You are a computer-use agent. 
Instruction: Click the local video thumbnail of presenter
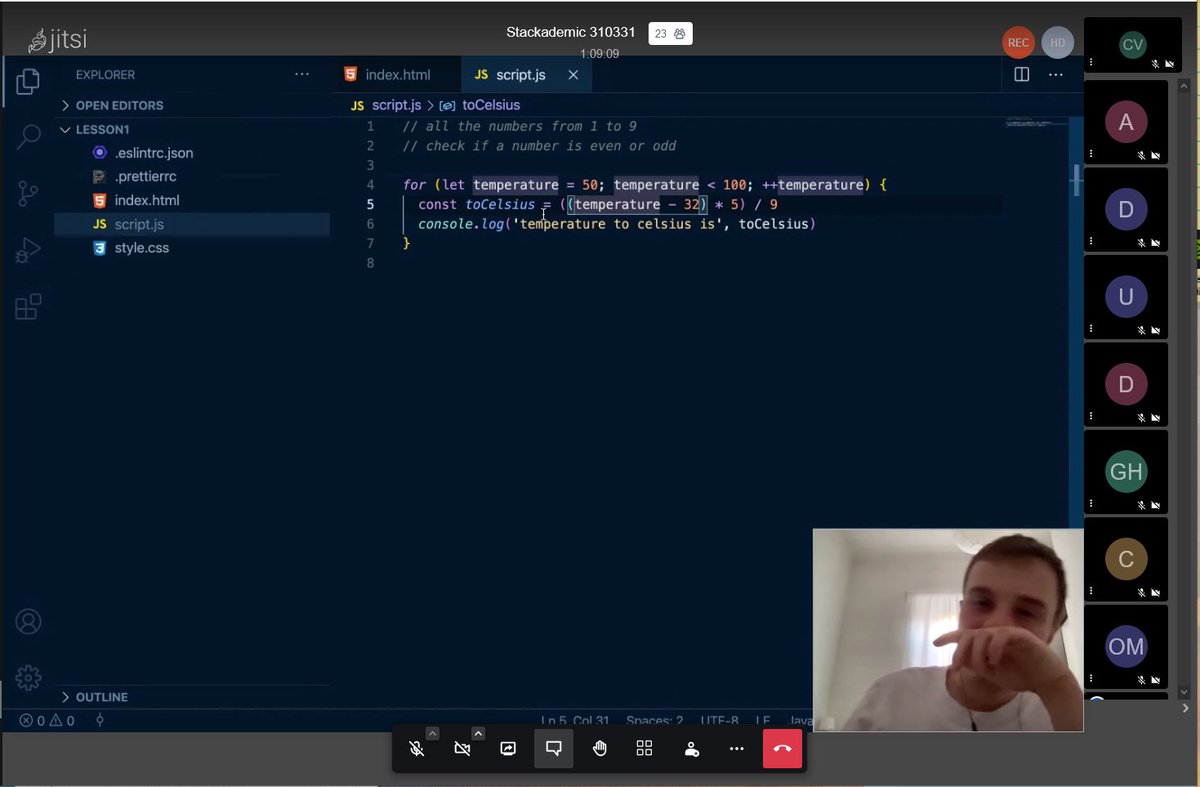948,630
